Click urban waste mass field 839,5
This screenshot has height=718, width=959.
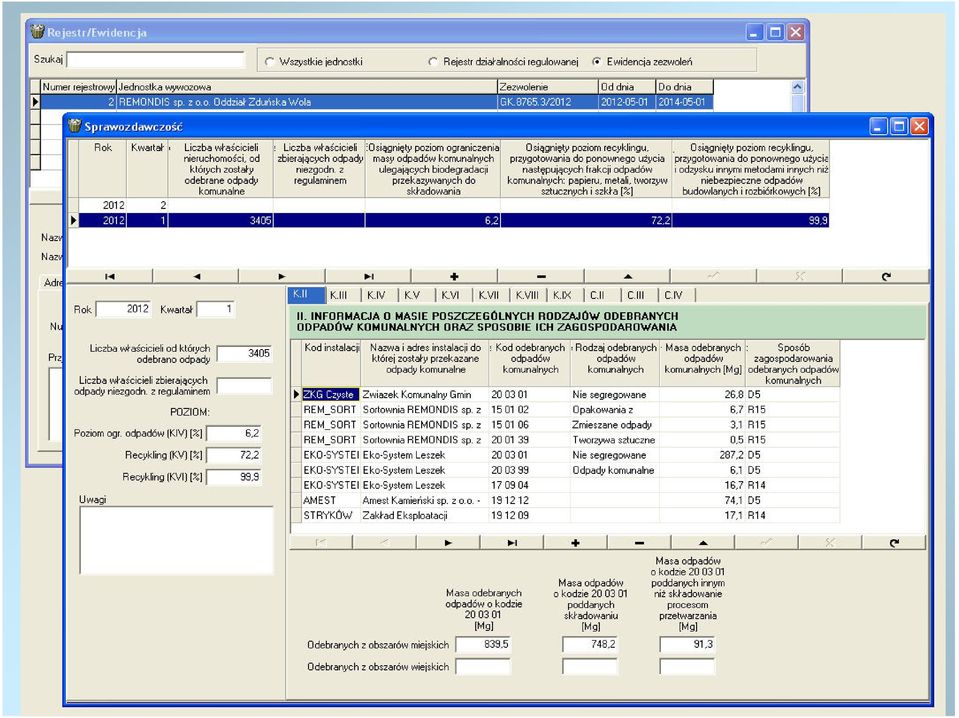coord(483,644)
